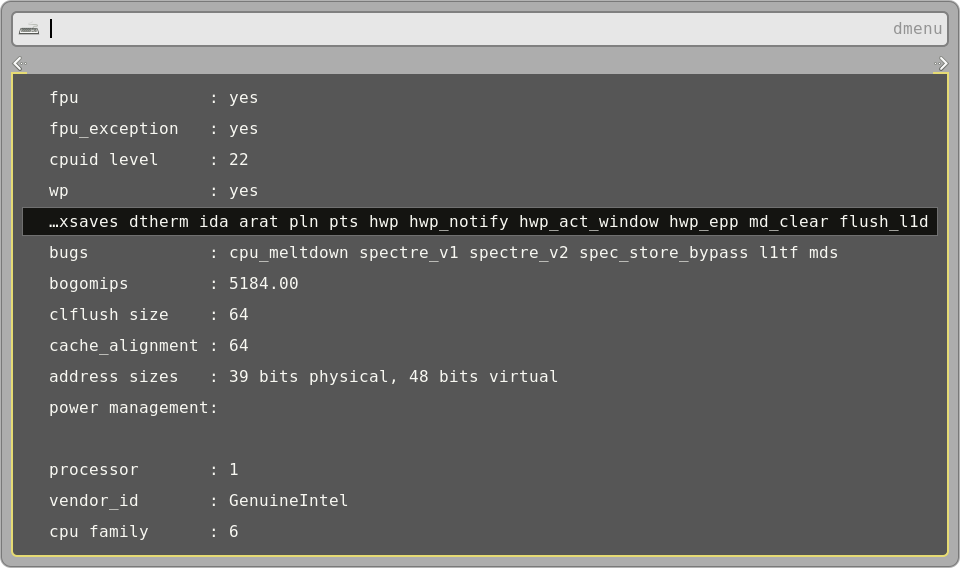Click the 'dmenu' label in the search bar
This screenshot has height=568, width=960.
(917, 29)
